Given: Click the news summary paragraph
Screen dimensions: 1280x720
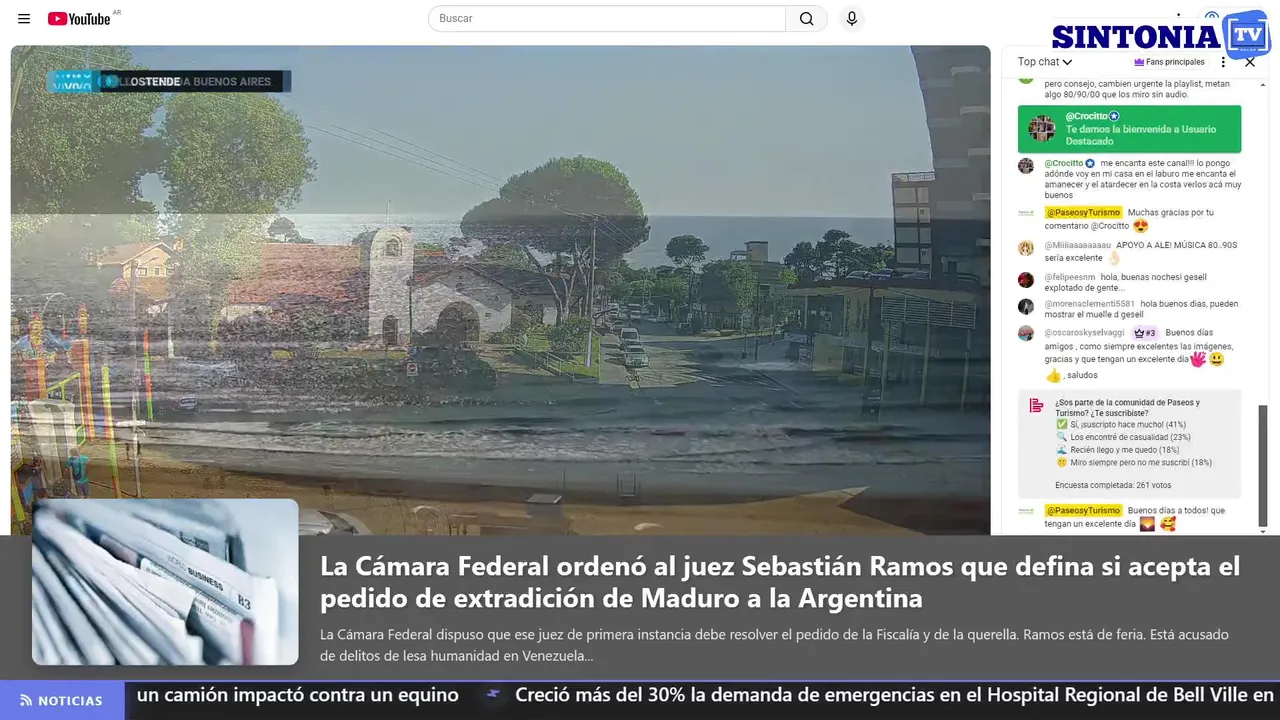Looking at the screenshot, I should click(774, 646).
